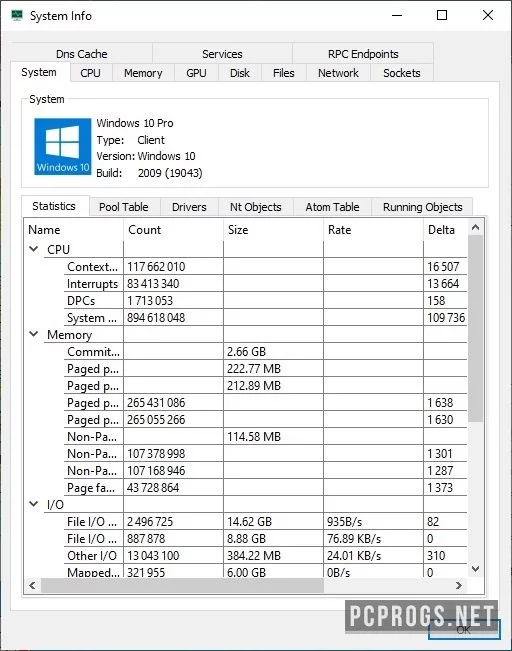The width and height of the screenshot is (512, 651).
Task: Select the Commit... row
Action: click(x=245, y=351)
